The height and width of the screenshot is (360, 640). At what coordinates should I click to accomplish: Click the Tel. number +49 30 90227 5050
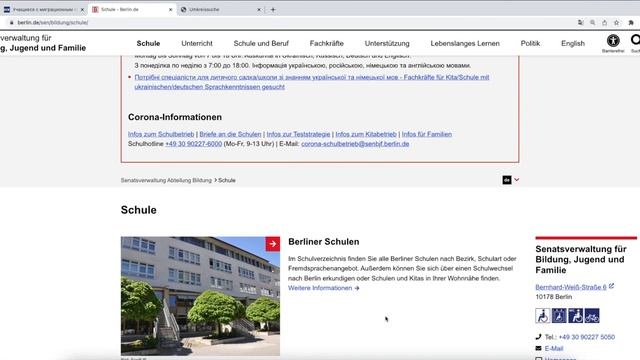587,337
